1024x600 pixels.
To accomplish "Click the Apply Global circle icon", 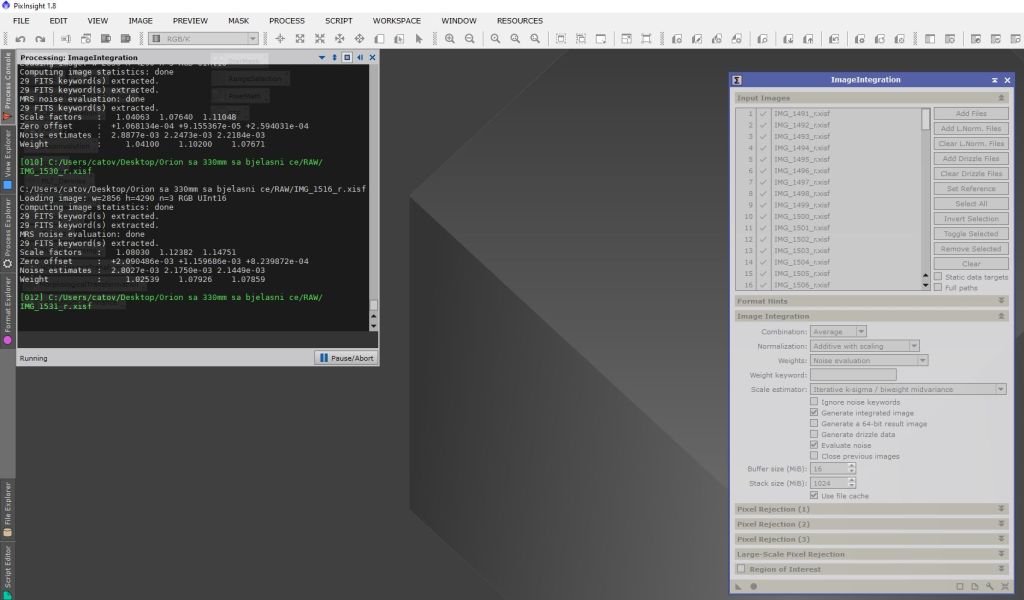I will click(x=753, y=586).
